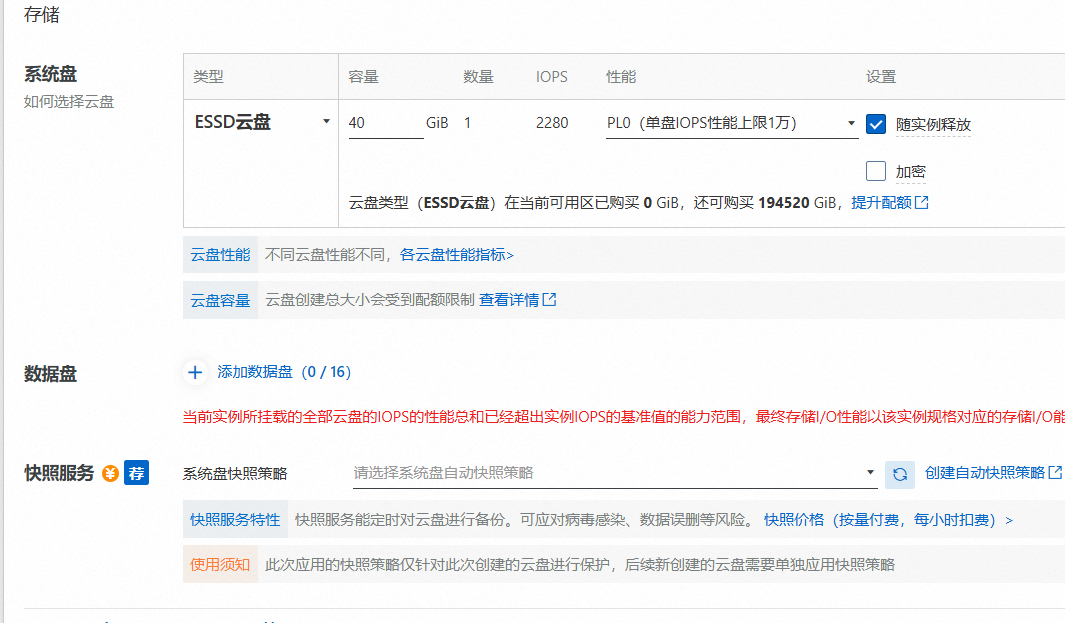Viewport: 1065px width, 623px height.
Task: Click the plus icon for adding data disk
Action: click(x=195, y=372)
